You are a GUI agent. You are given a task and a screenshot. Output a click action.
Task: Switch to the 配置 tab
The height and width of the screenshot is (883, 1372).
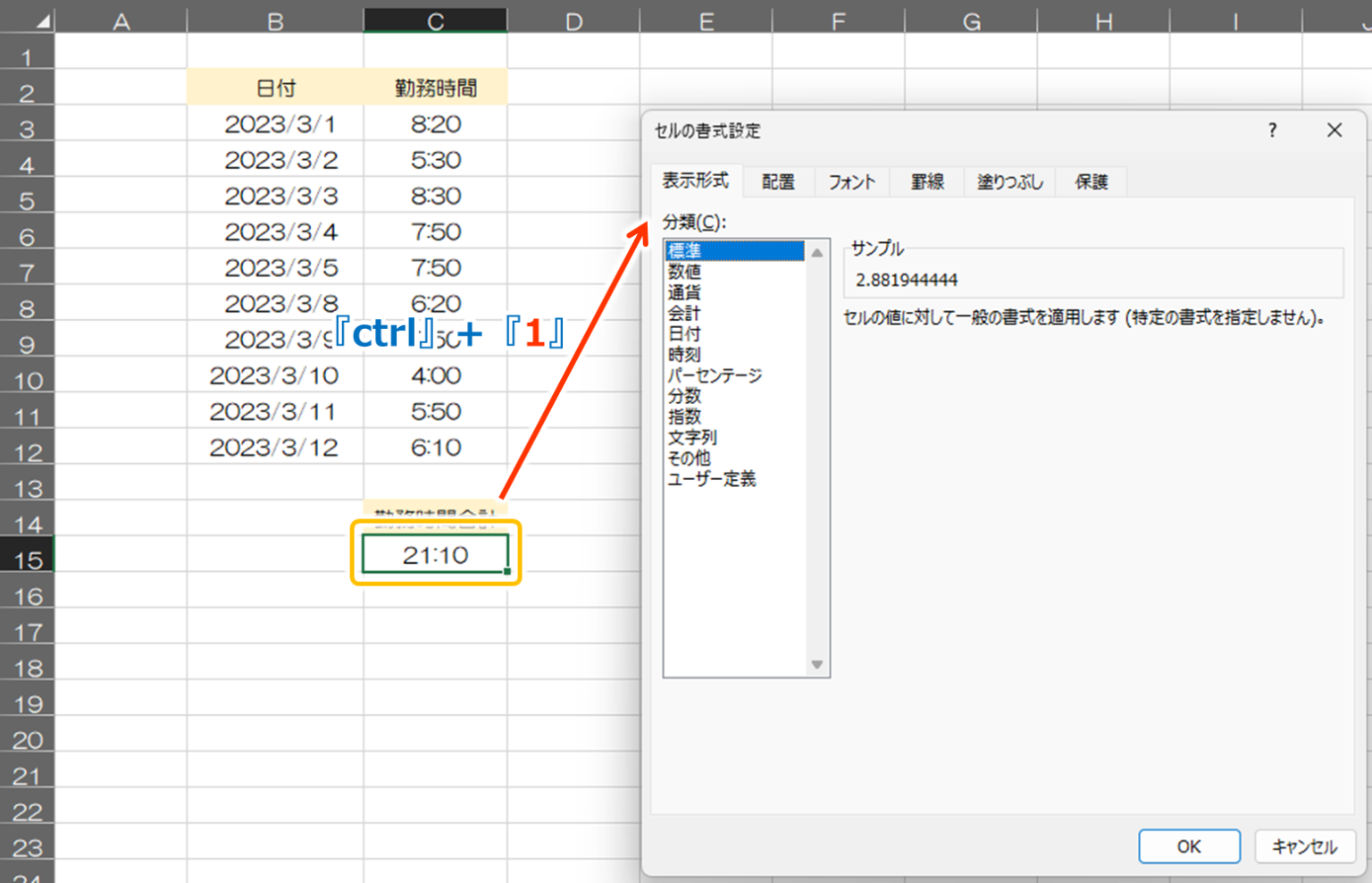[778, 182]
